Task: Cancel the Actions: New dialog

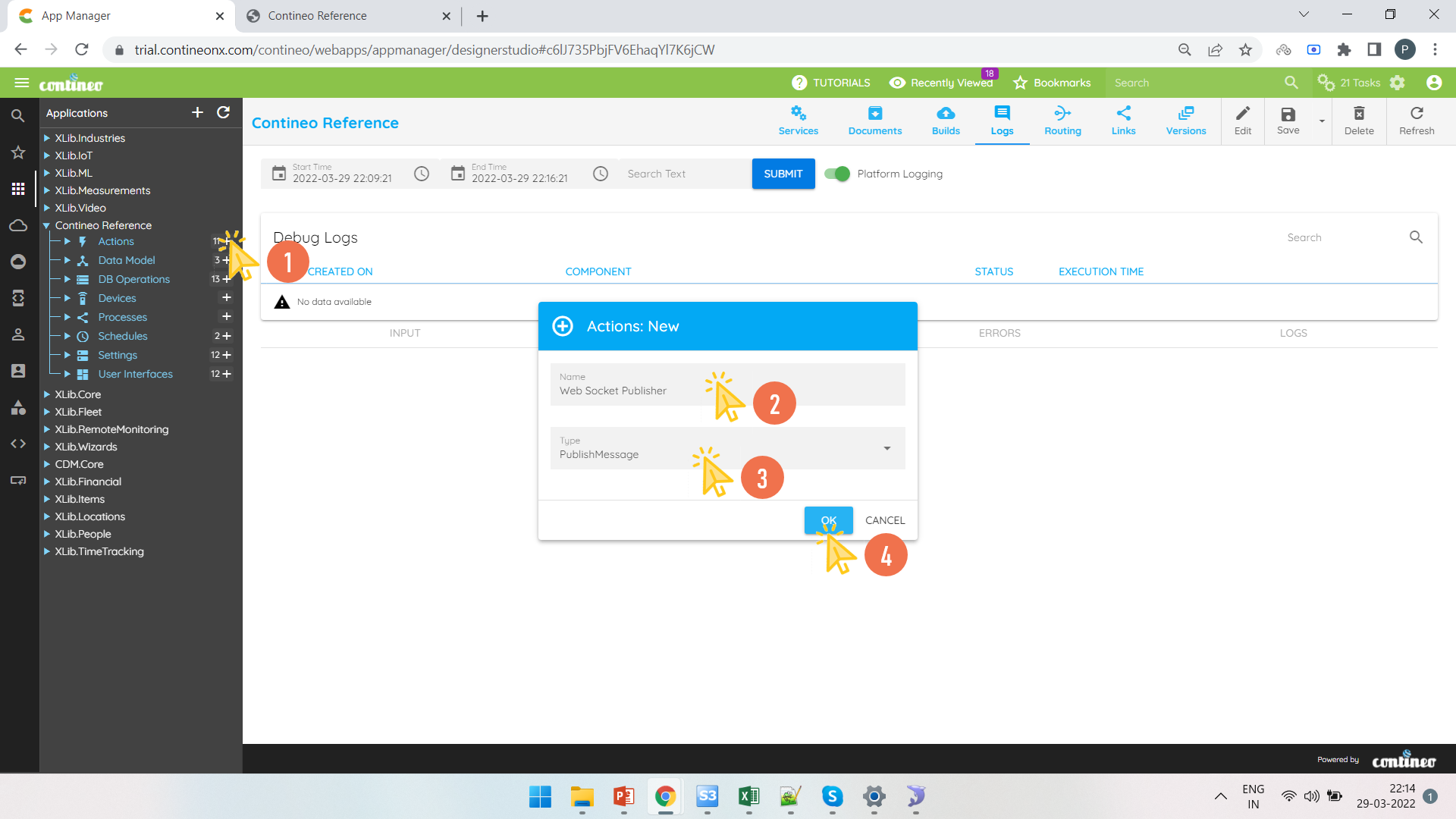Action: 885,520
